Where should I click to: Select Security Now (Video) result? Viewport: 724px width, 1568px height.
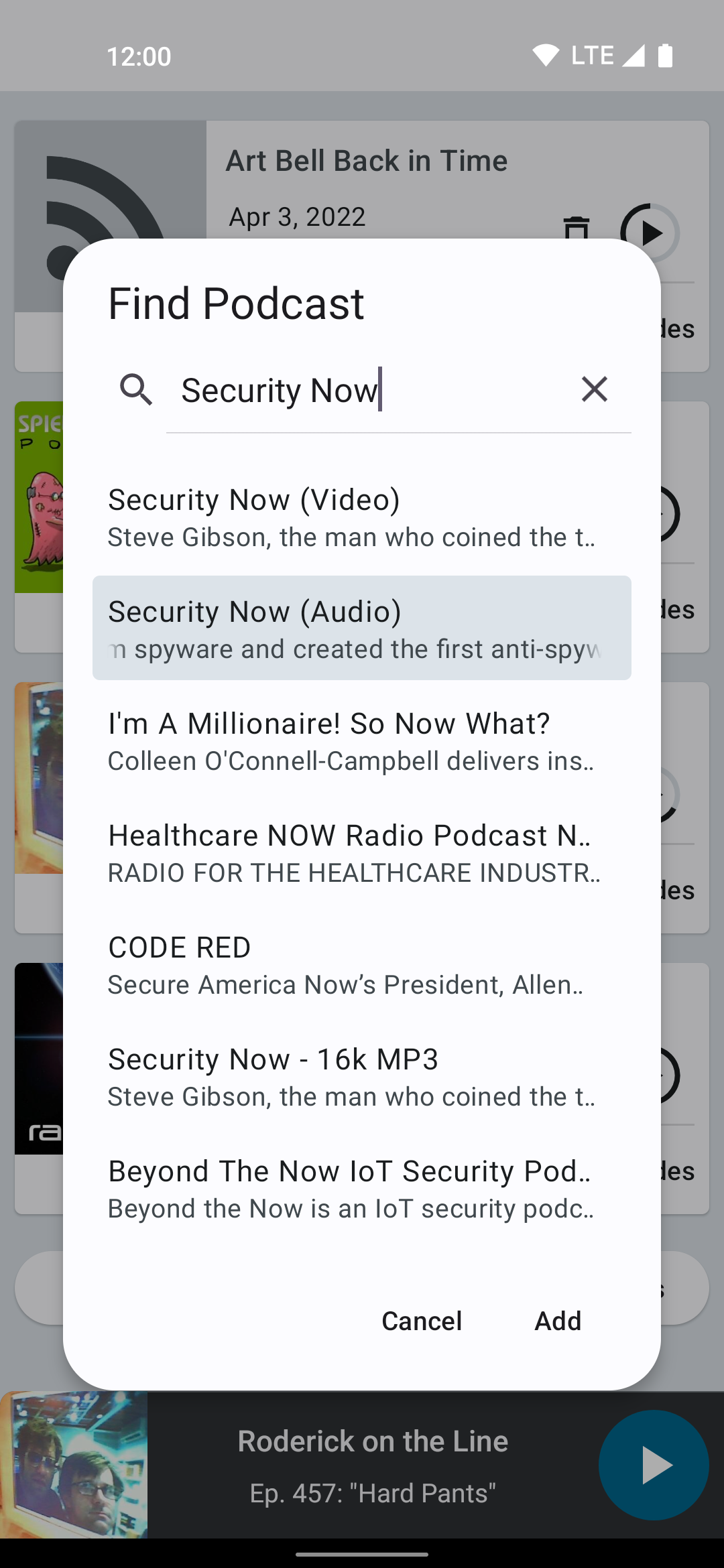[x=362, y=517]
